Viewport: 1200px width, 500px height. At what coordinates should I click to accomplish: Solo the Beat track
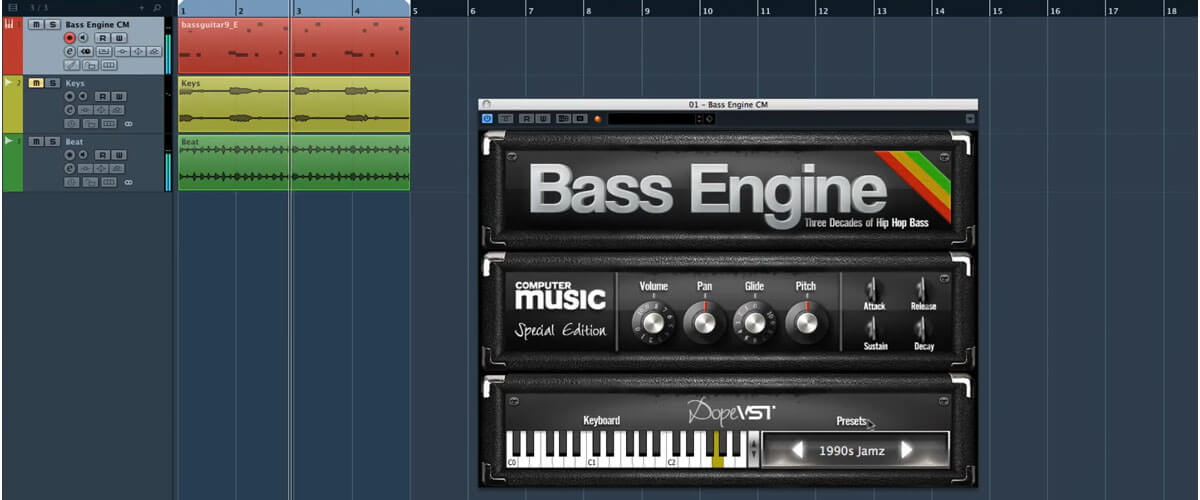point(53,142)
